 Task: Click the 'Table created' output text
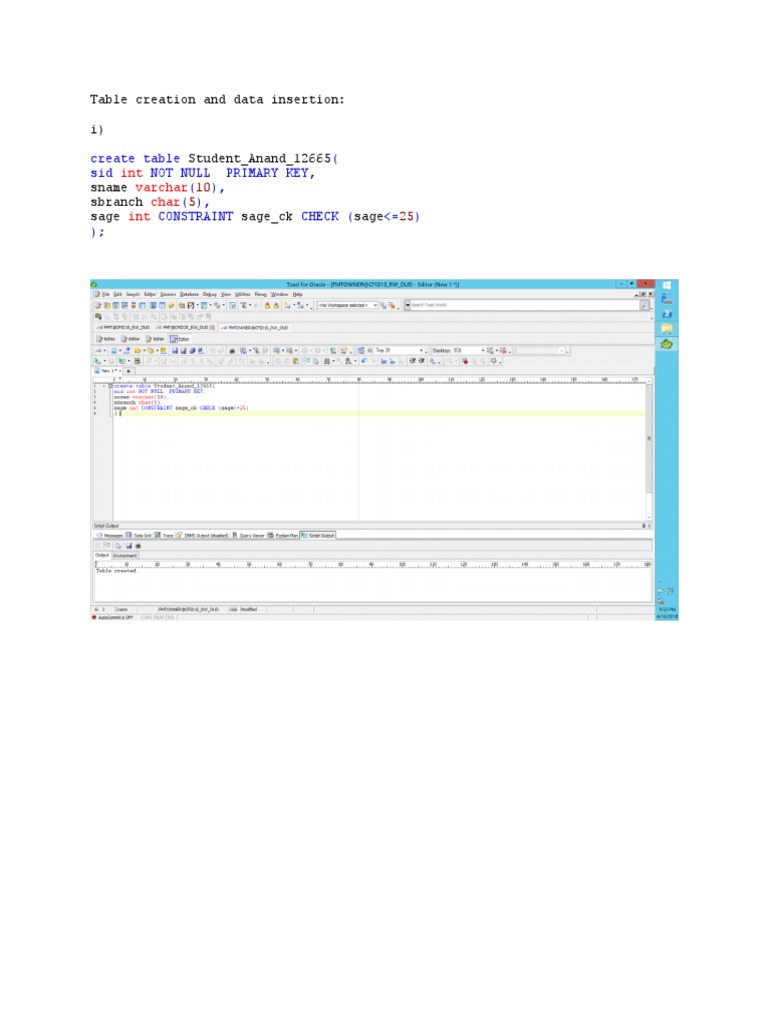(x=116, y=570)
